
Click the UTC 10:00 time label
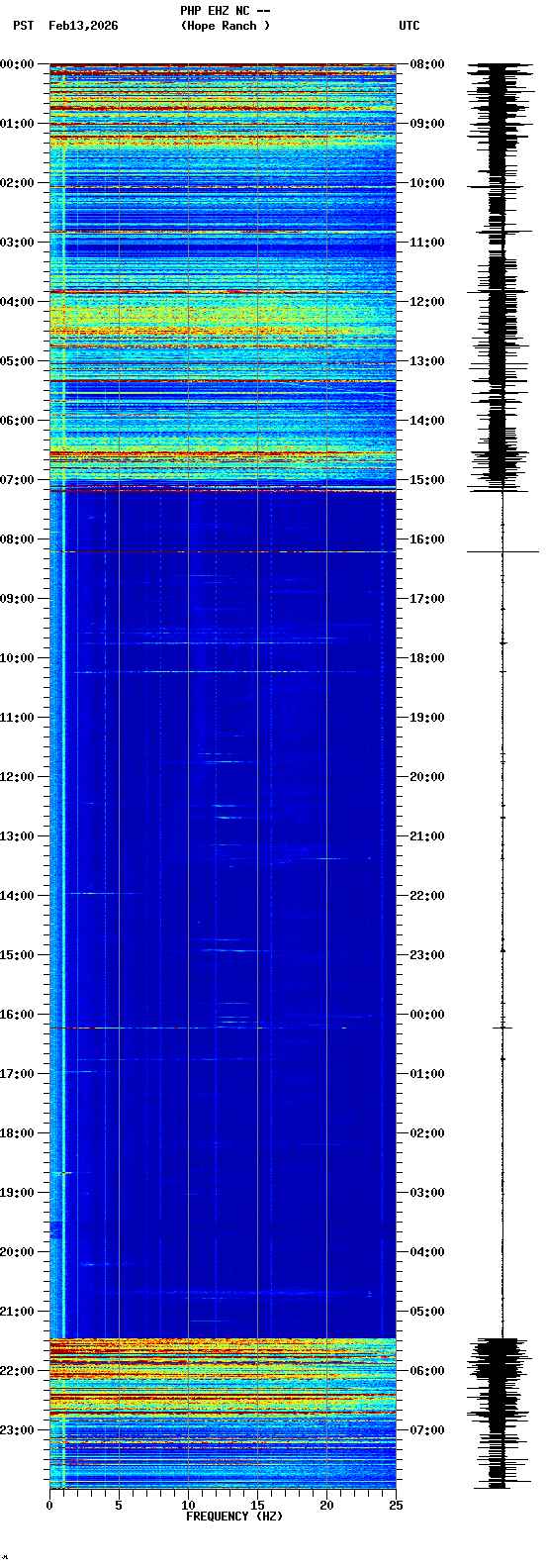tap(427, 183)
